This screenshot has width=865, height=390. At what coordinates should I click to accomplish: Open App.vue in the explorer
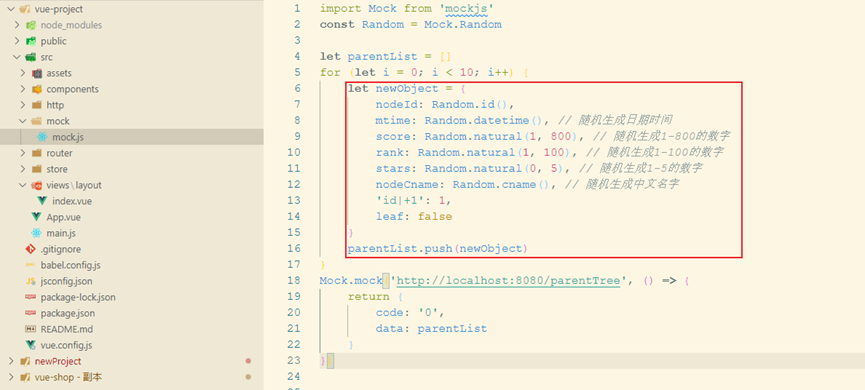tap(63, 217)
